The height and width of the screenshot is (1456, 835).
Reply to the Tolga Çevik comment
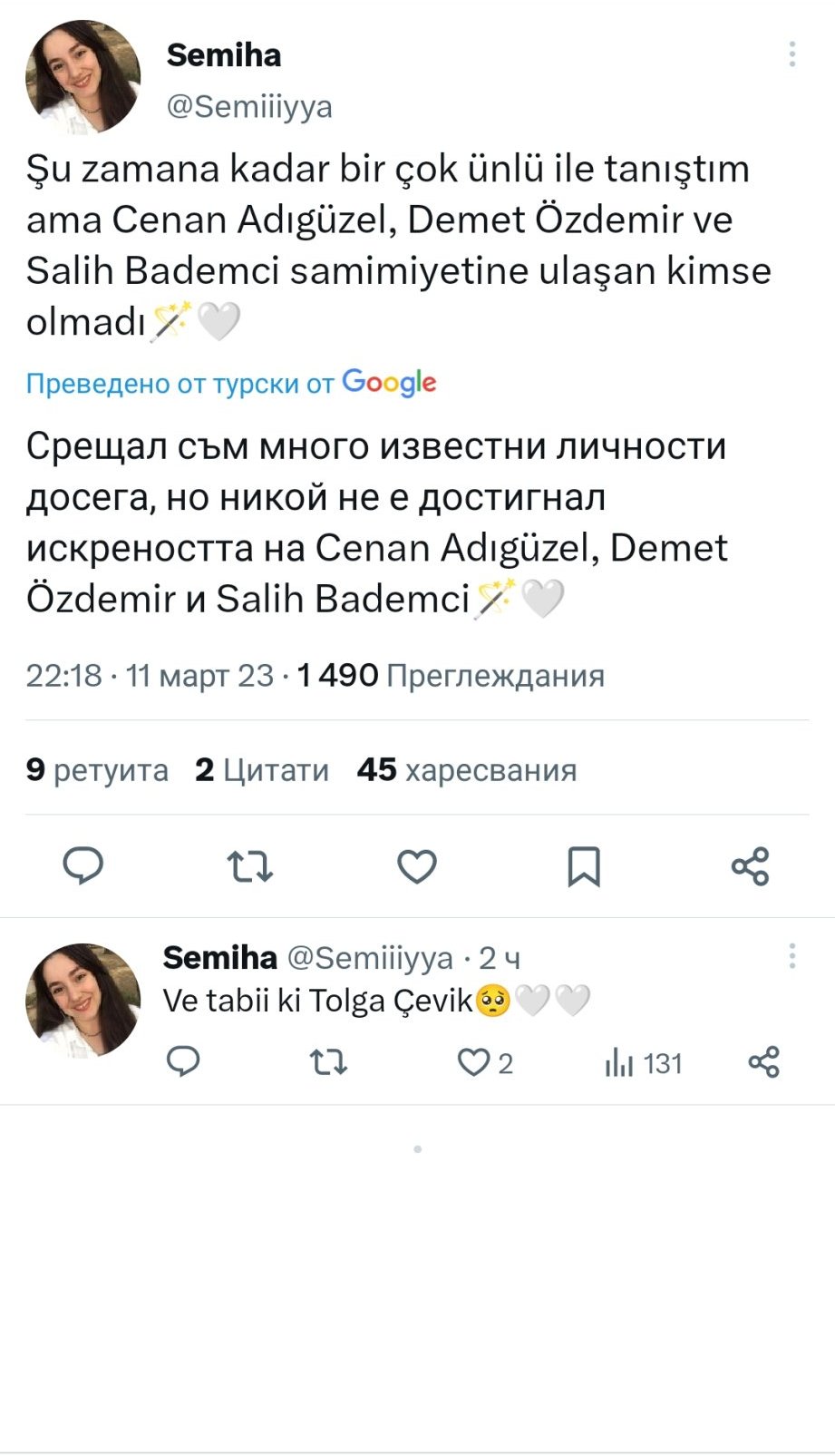(183, 1061)
